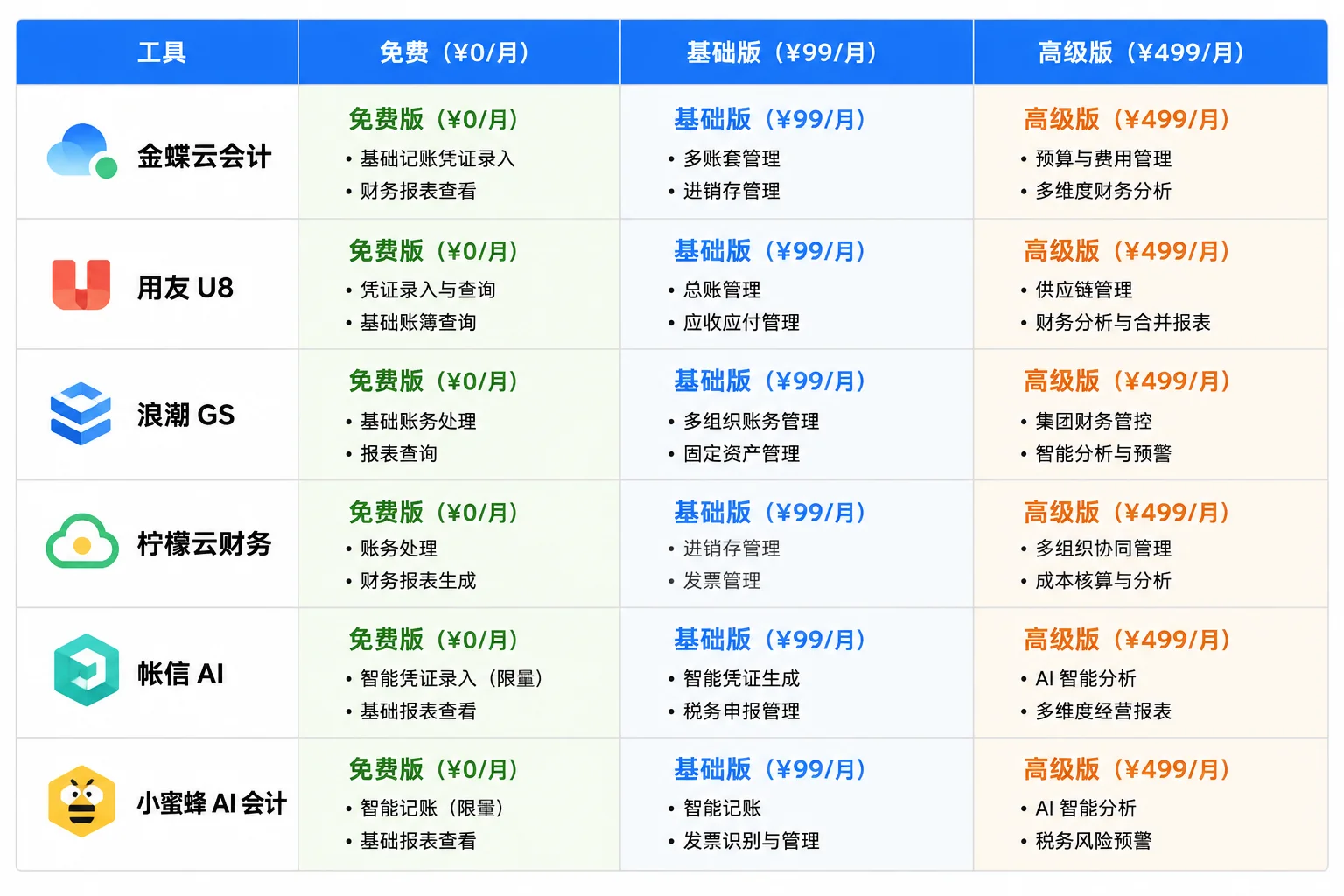Click the 多组织协同管理 feature

click(1103, 549)
